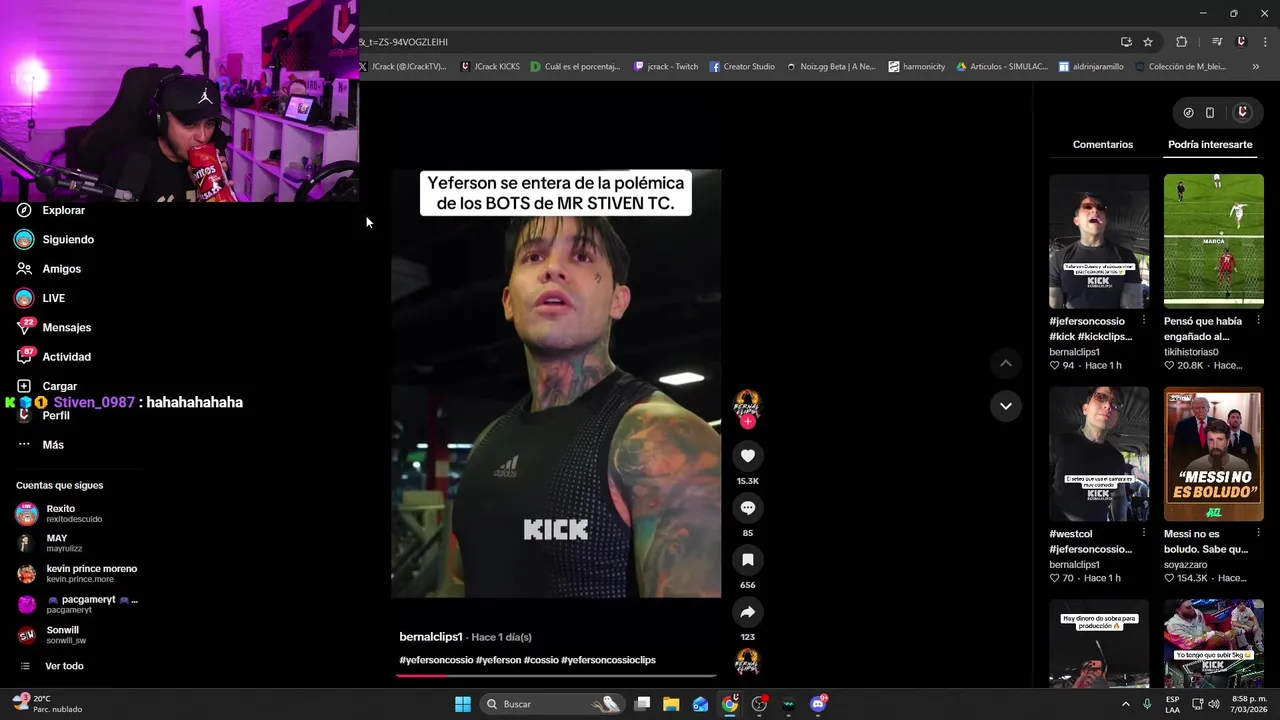Open the spinning sound disc icon
The width and height of the screenshot is (1280, 720).
747,662
